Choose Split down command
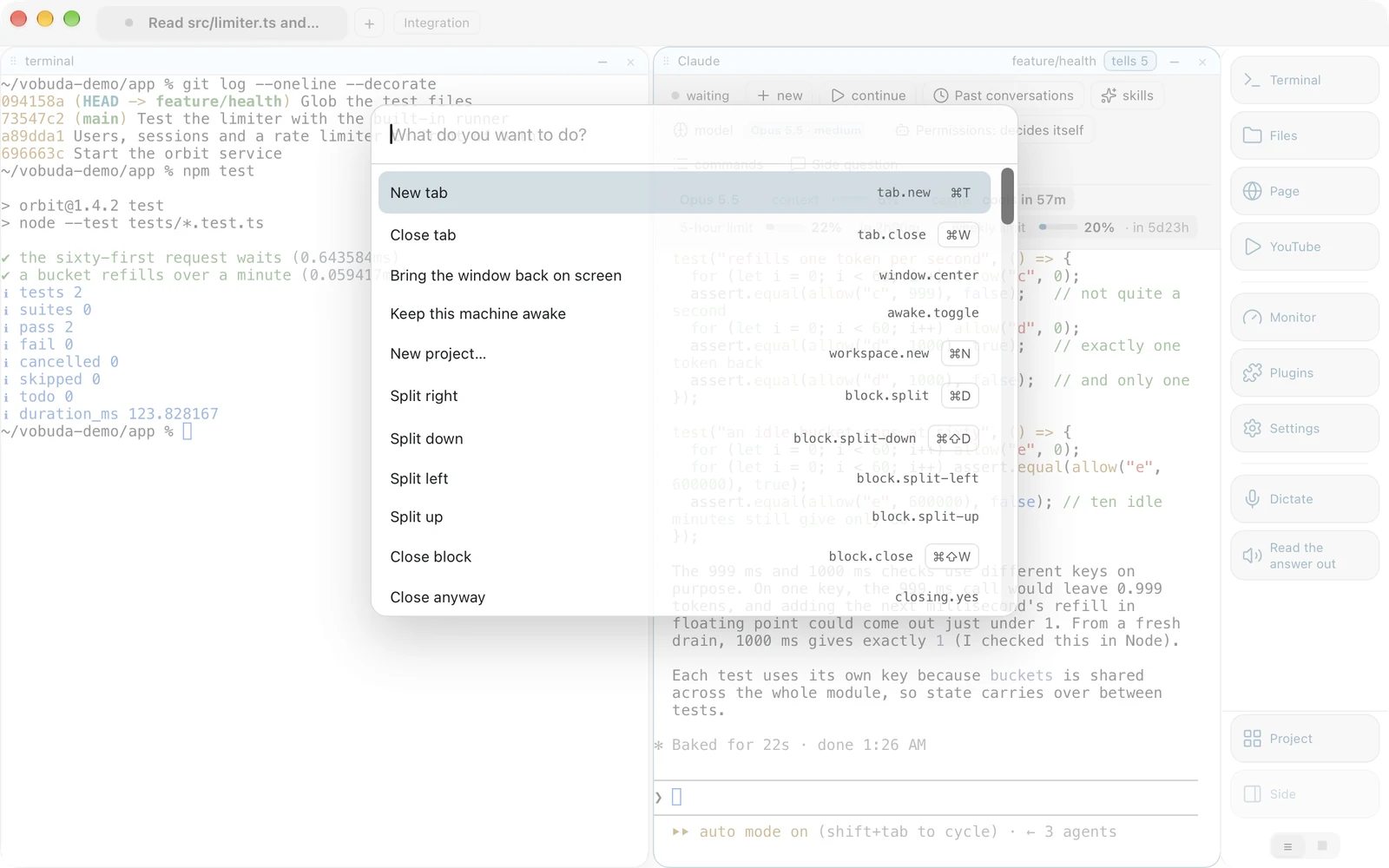The width and height of the screenshot is (1389, 868). 684,438
